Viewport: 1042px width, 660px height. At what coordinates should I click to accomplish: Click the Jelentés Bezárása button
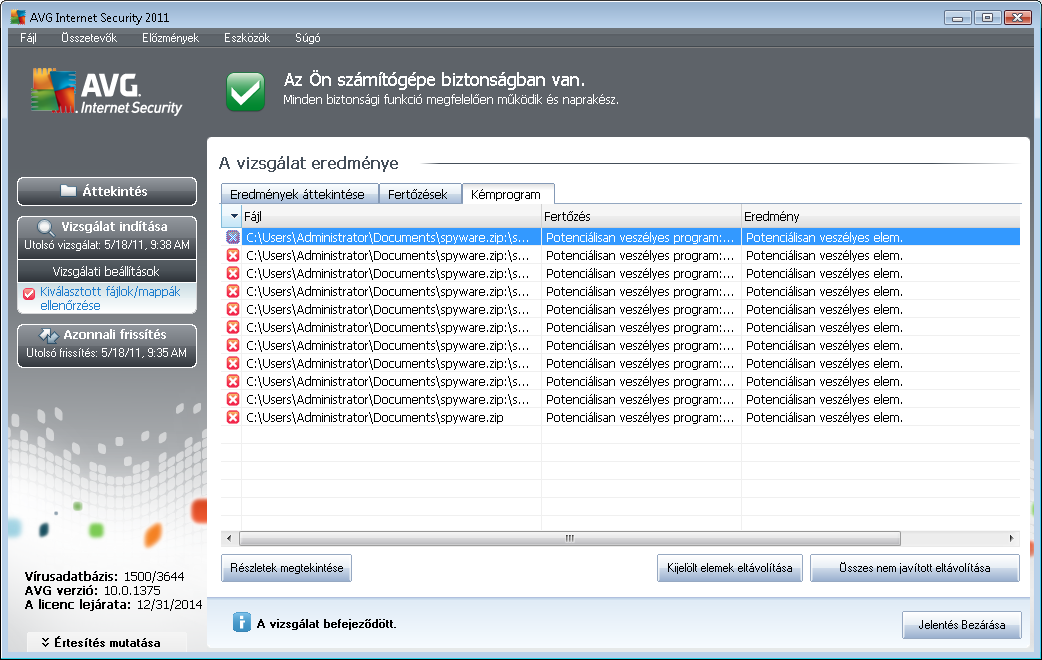click(x=962, y=625)
